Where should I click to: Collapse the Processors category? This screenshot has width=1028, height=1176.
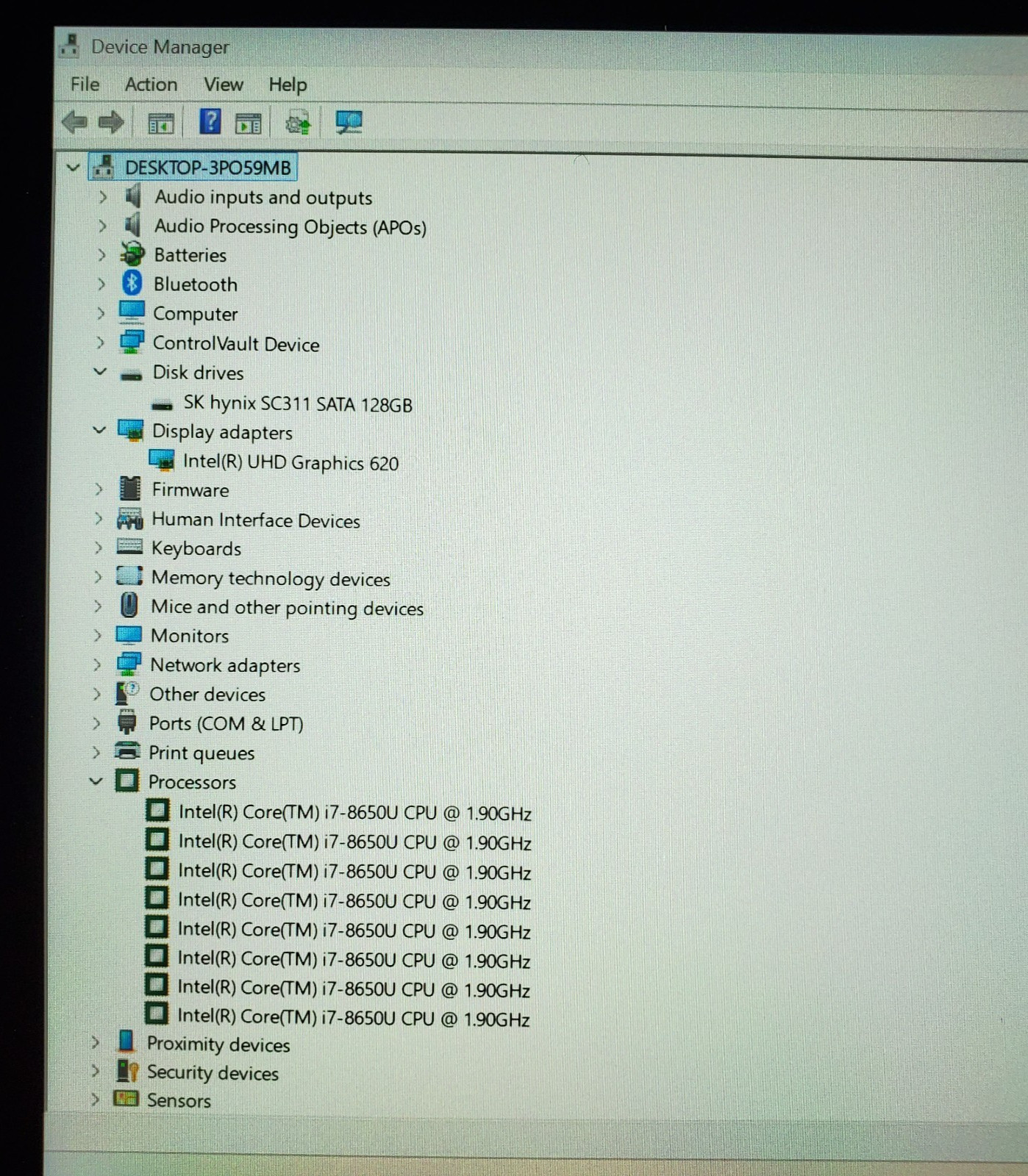96,781
